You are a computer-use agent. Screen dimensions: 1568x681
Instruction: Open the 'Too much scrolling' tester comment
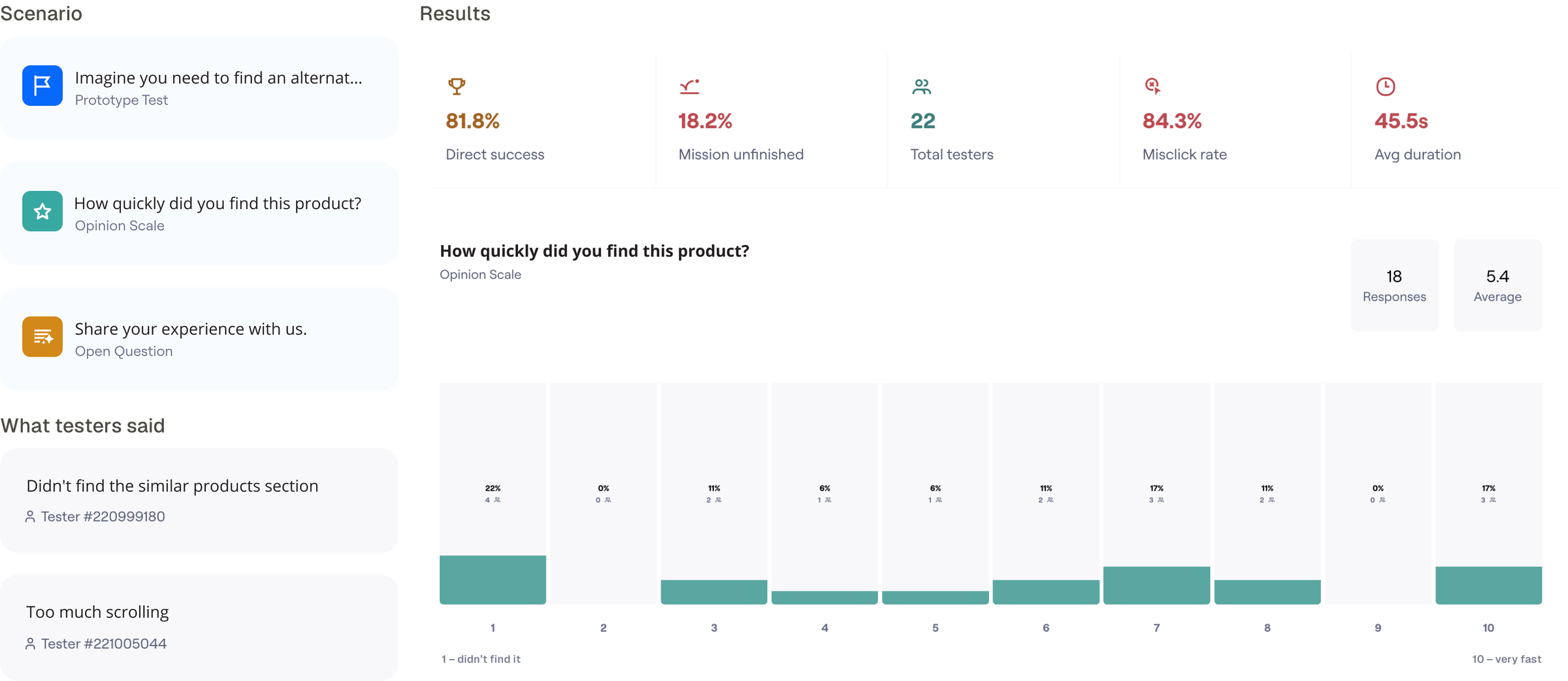coord(199,627)
